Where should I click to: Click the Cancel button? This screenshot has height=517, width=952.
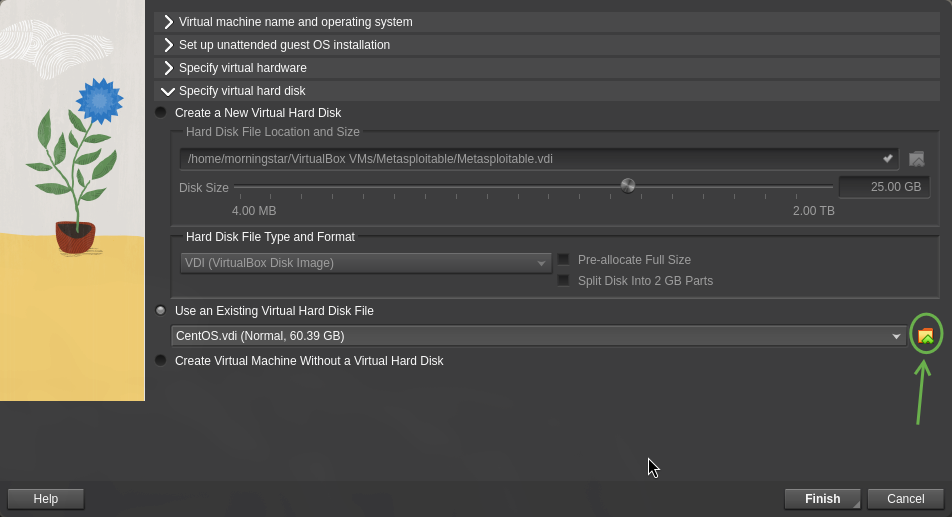pyautogui.click(x=905, y=499)
